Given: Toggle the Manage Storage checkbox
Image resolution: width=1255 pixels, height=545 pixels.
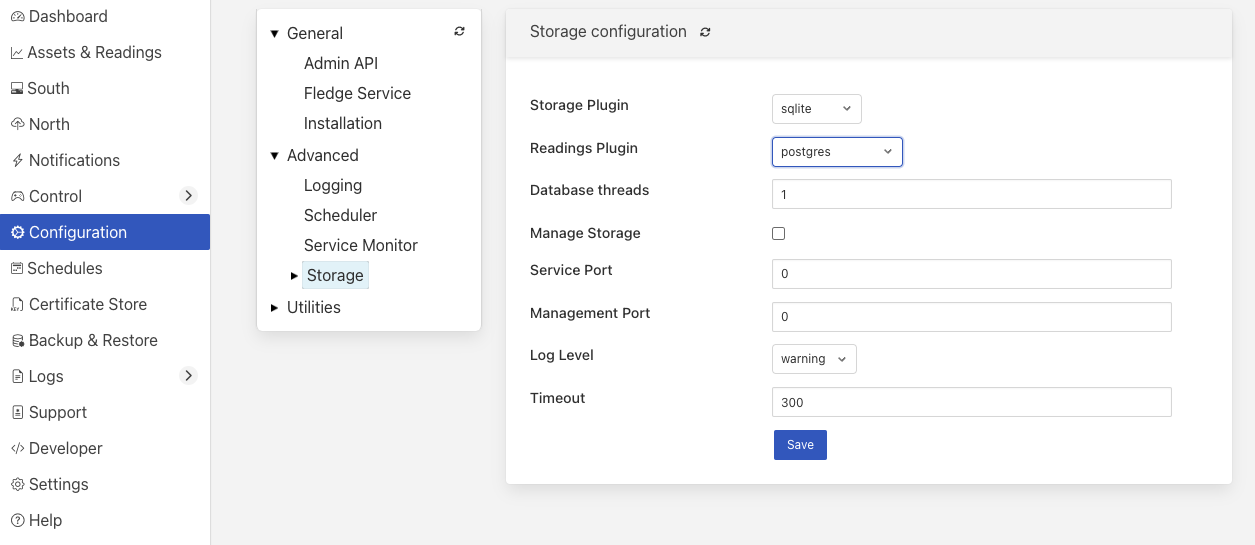Looking at the screenshot, I should (x=779, y=233).
